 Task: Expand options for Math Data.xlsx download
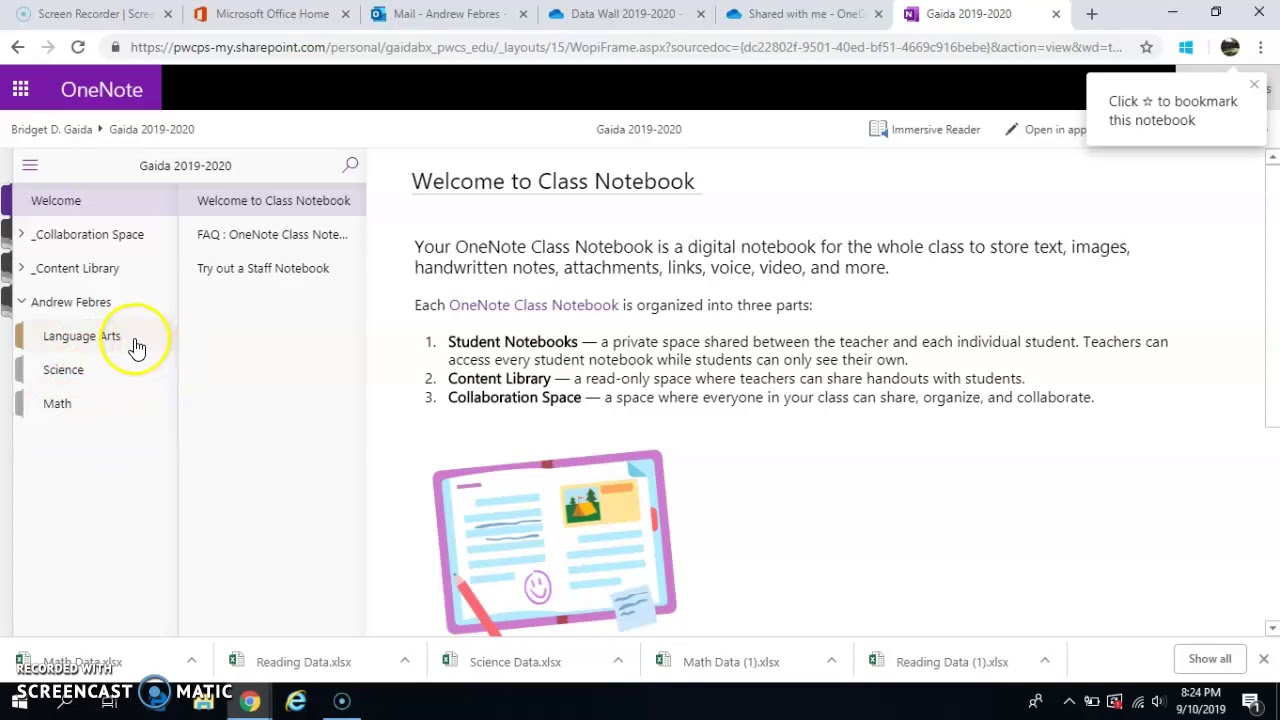191,661
